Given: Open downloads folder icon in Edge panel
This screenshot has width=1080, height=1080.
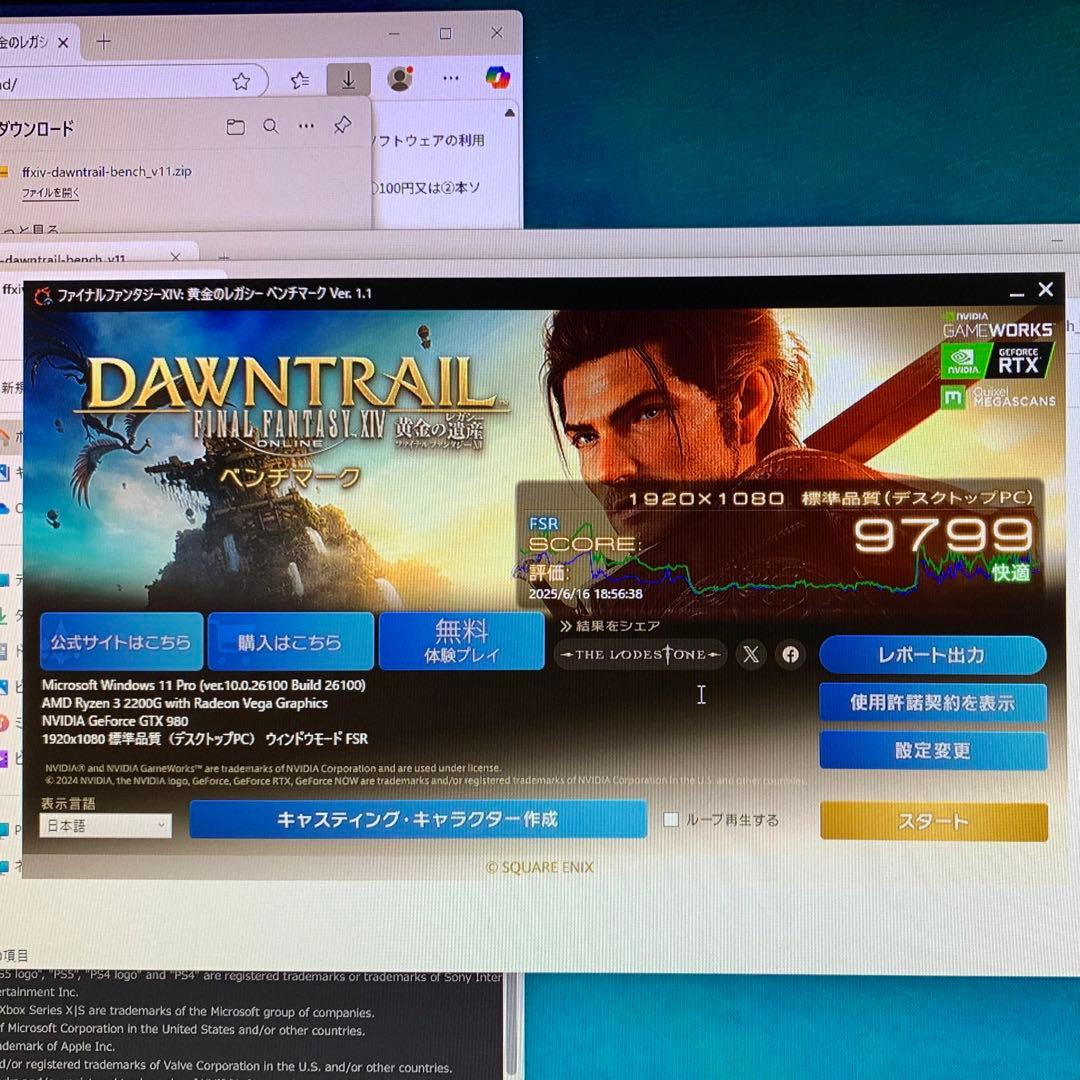Looking at the screenshot, I should [x=235, y=127].
